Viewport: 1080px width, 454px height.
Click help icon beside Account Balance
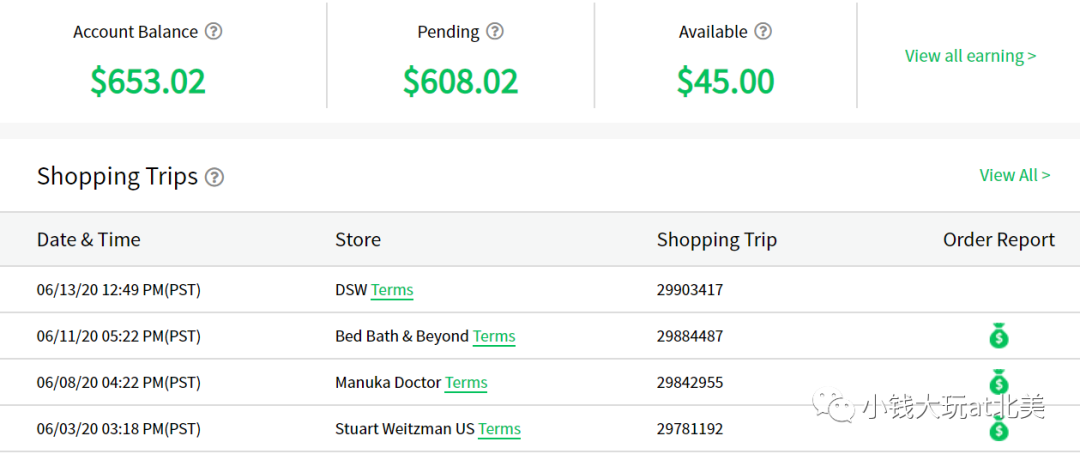(x=214, y=32)
